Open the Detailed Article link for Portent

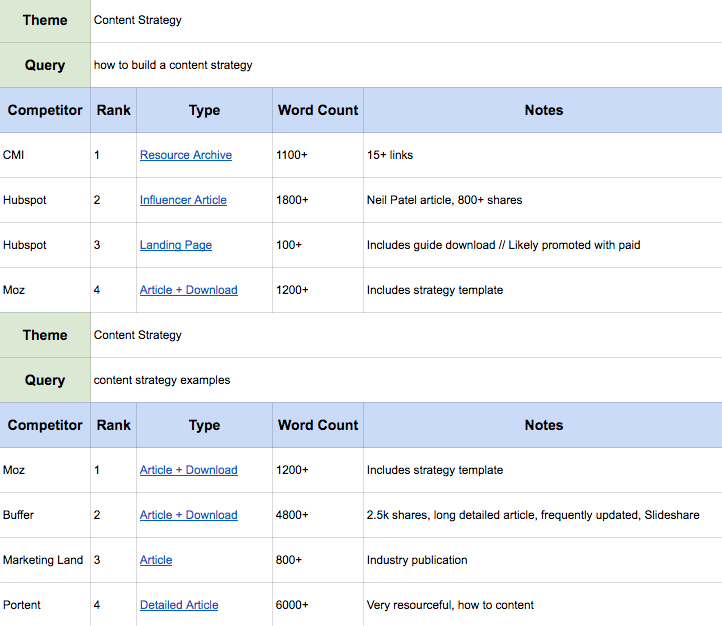pyautogui.click(x=179, y=605)
